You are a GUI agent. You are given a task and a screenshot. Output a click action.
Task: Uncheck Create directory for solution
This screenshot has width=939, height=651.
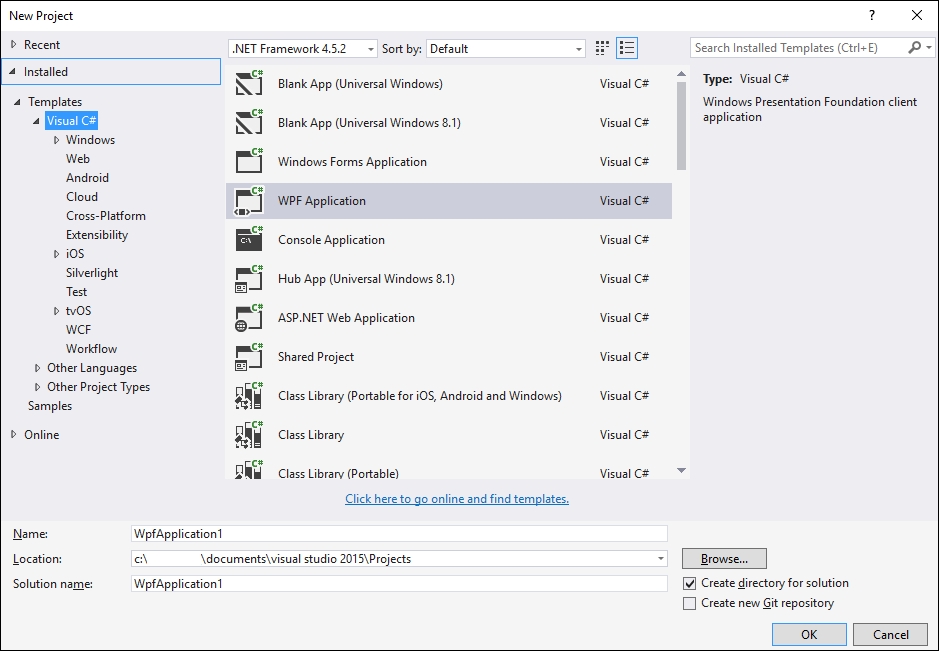coord(689,583)
